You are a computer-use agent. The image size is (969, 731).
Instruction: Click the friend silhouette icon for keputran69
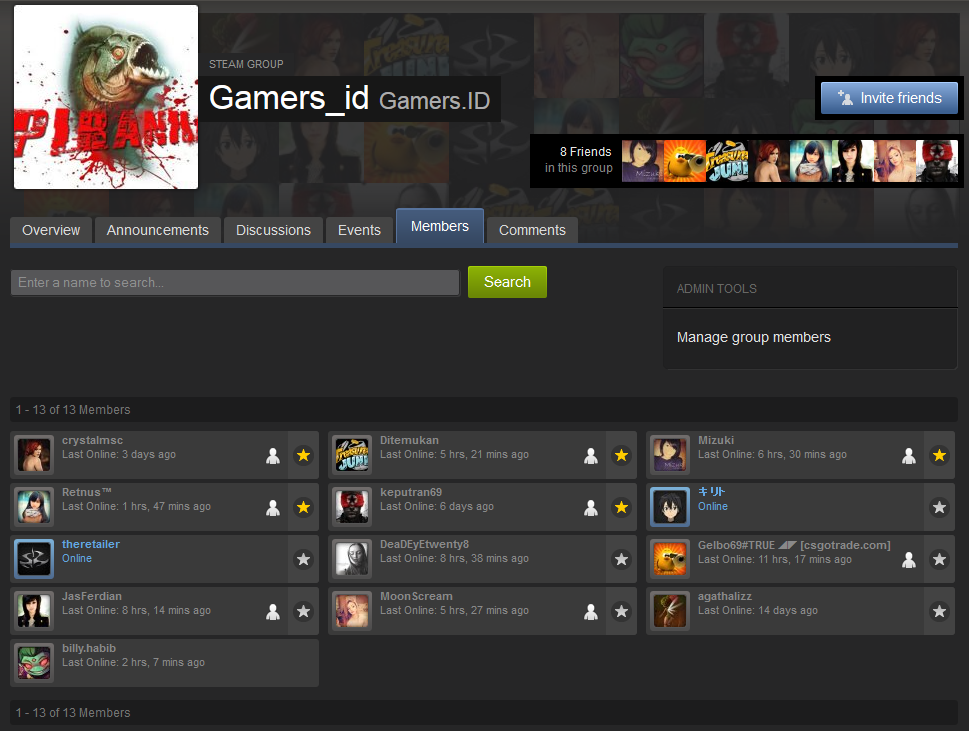point(591,507)
